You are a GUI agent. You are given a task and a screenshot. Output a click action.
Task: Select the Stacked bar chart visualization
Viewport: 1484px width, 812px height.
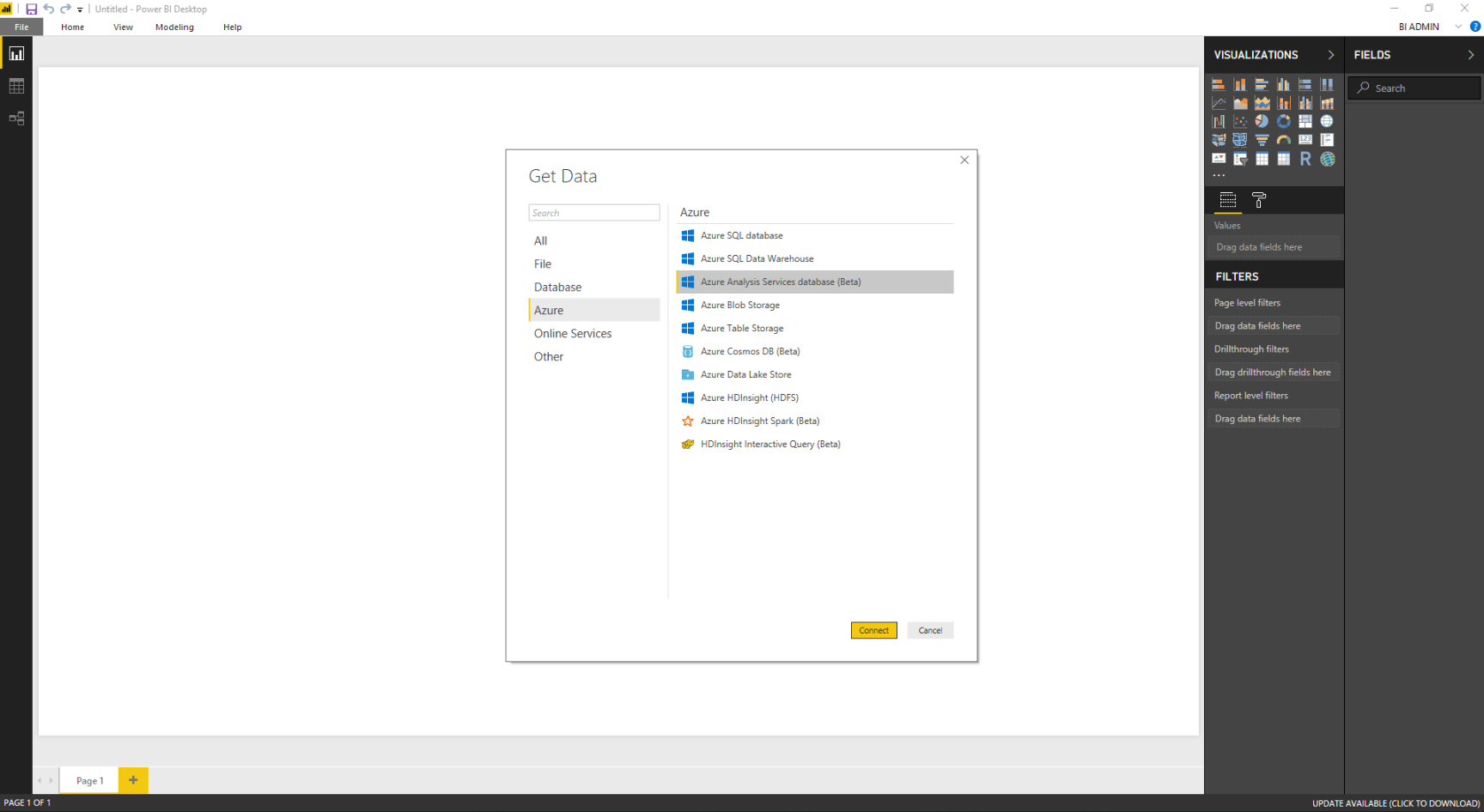coord(1219,84)
